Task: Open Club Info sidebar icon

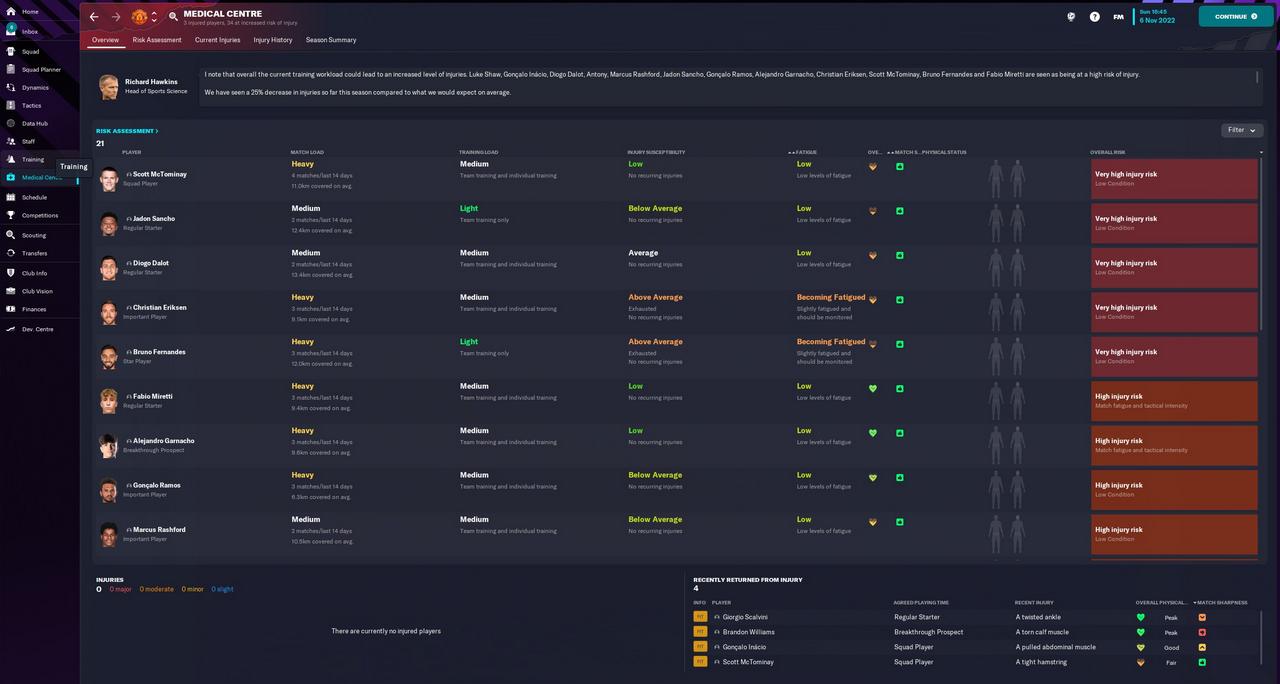Action: pyautogui.click(x=11, y=273)
